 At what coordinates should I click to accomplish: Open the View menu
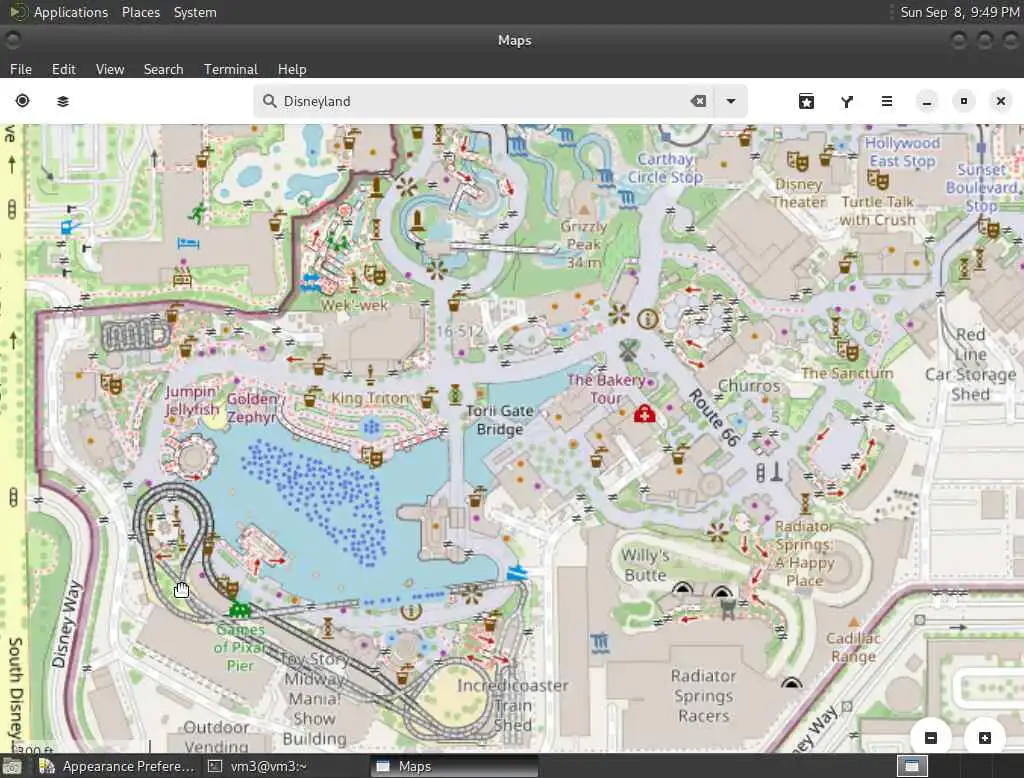click(x=110, y=69)
